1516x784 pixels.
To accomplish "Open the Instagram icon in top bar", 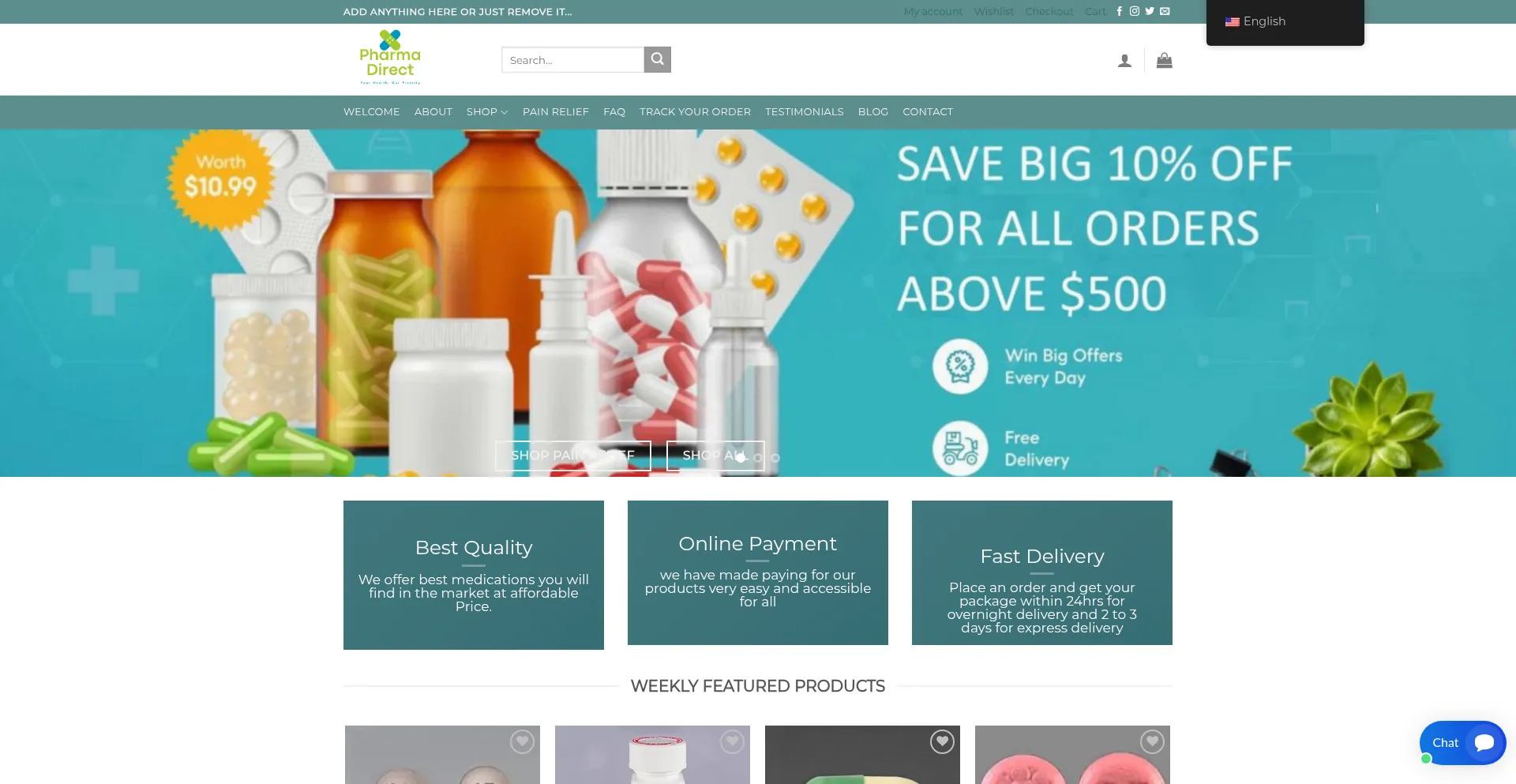I will [x=1135, y=11].
